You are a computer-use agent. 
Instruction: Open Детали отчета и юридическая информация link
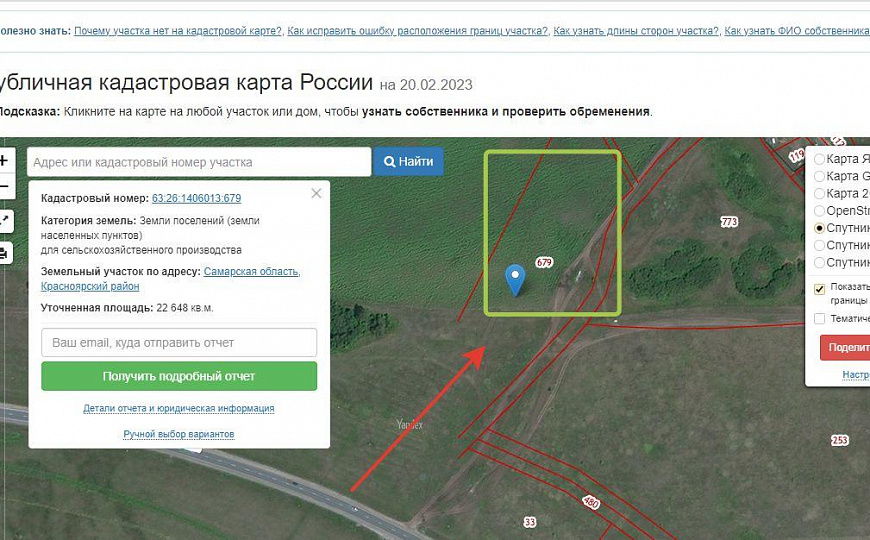[179, 408]
